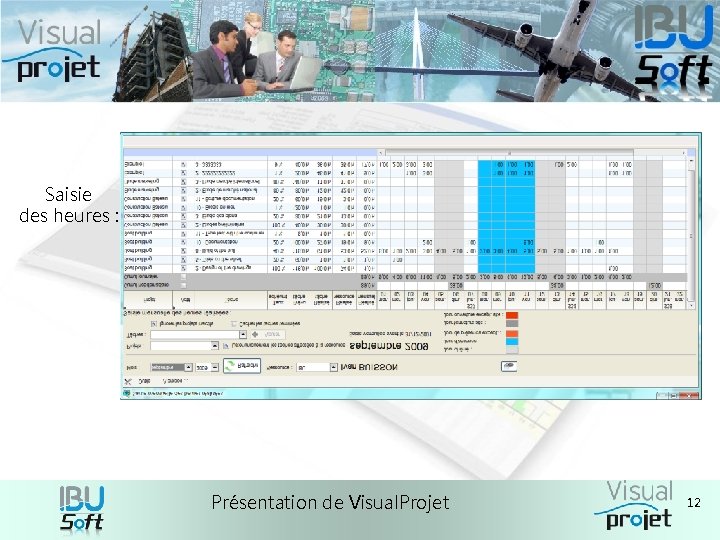Toggle the first checkbox under the hours-entry heading
Viewport: 720px width, 540px height.
click(x=154, y=324)
